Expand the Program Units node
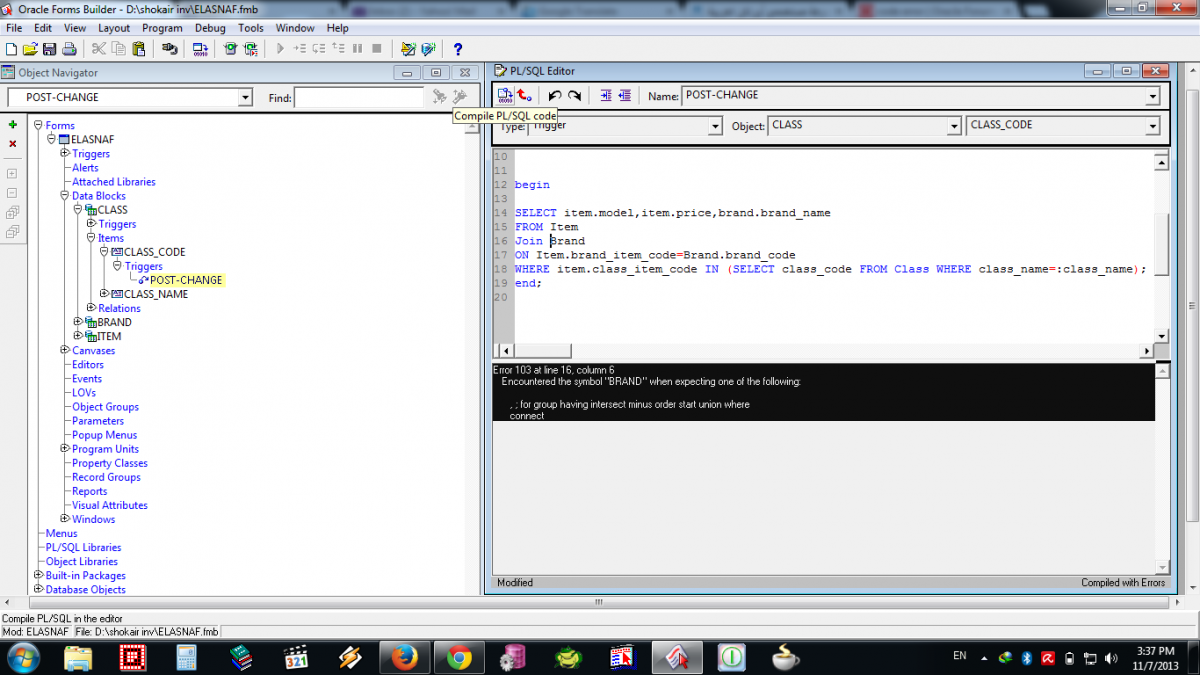 (x=65, y=449)
